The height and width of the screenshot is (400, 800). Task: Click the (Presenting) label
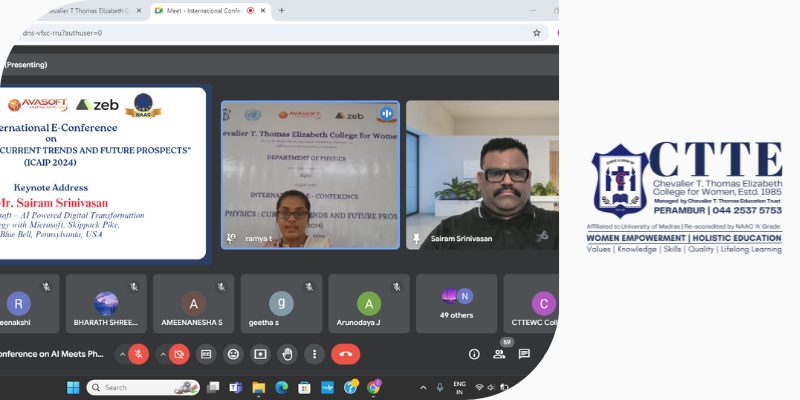tap(26, 65)
